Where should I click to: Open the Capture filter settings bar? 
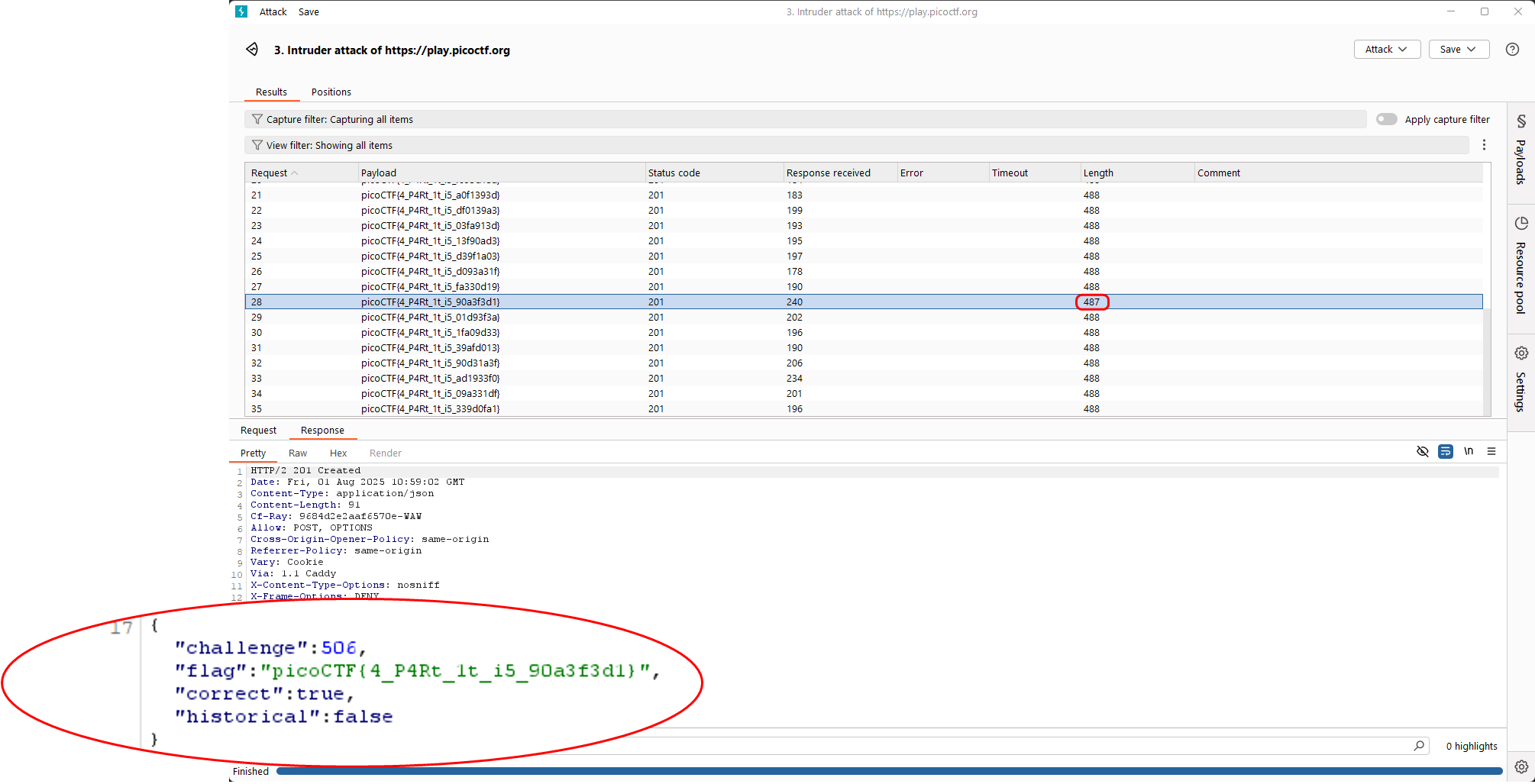click(x=805, y=120)
